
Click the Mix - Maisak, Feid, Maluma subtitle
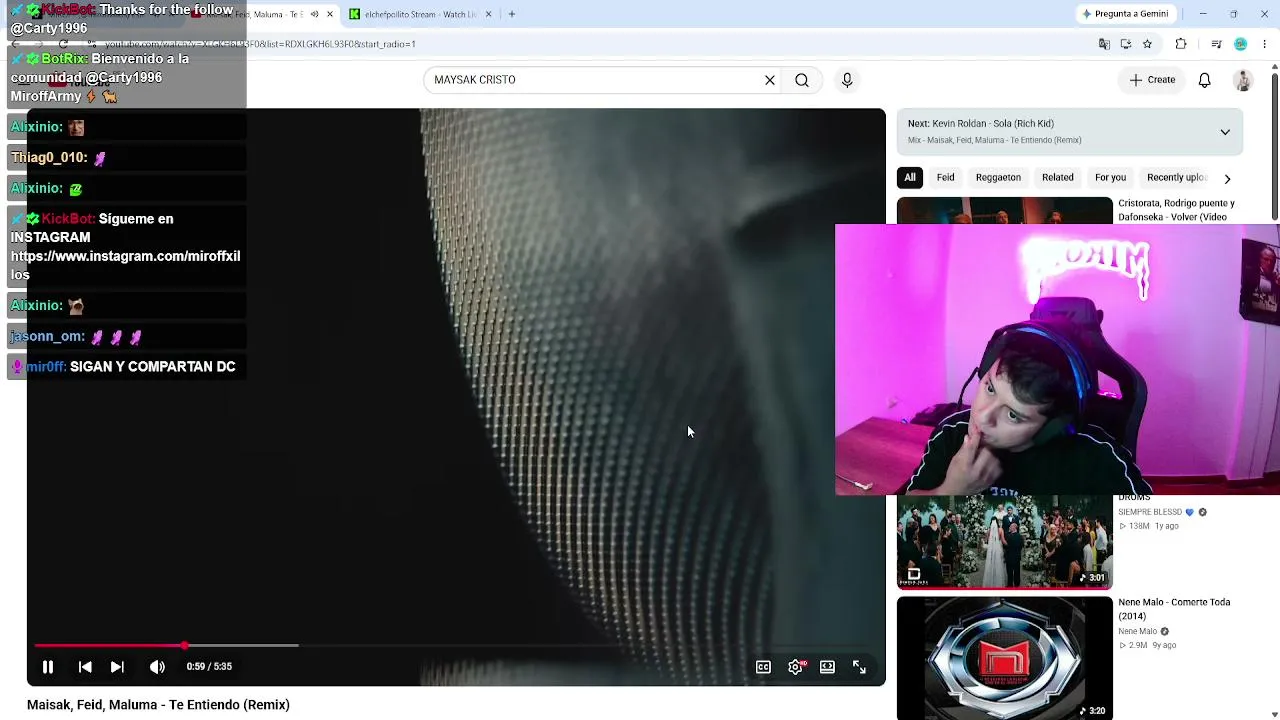(994, 140)
